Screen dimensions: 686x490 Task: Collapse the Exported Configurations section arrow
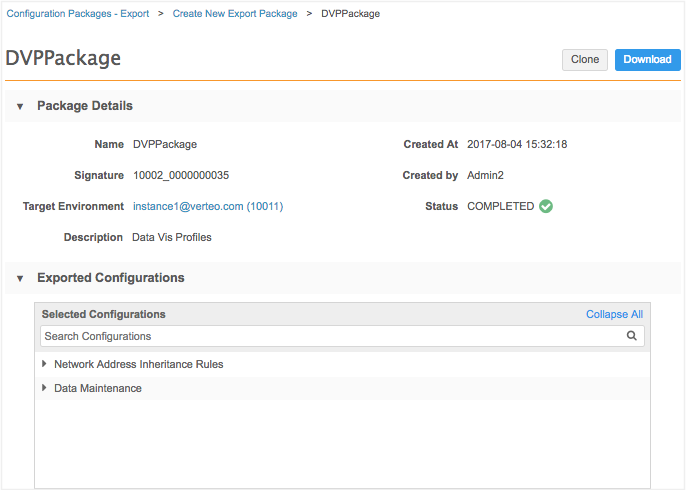pos(20,278)
